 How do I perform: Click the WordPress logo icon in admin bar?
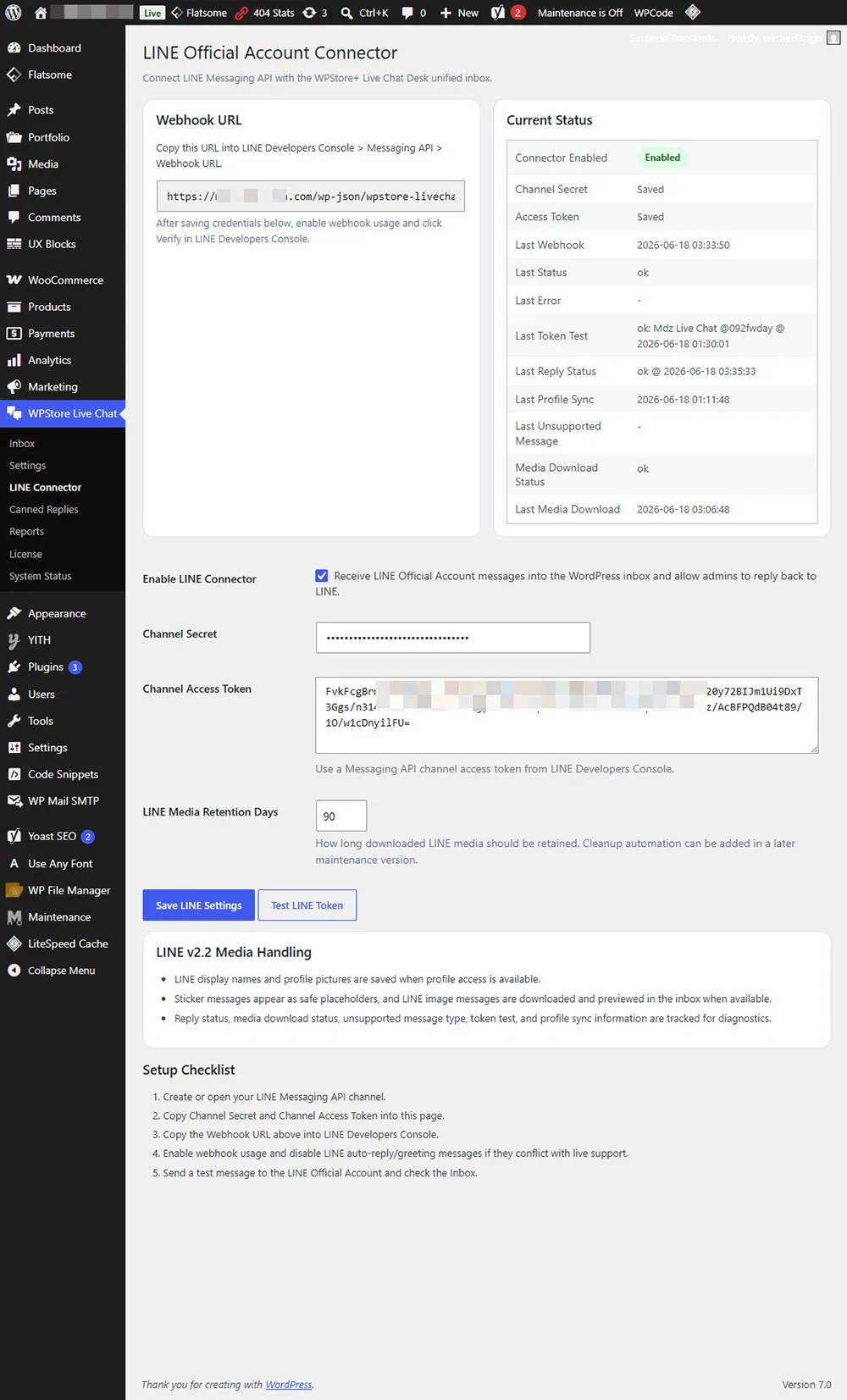tap(14, 13)
